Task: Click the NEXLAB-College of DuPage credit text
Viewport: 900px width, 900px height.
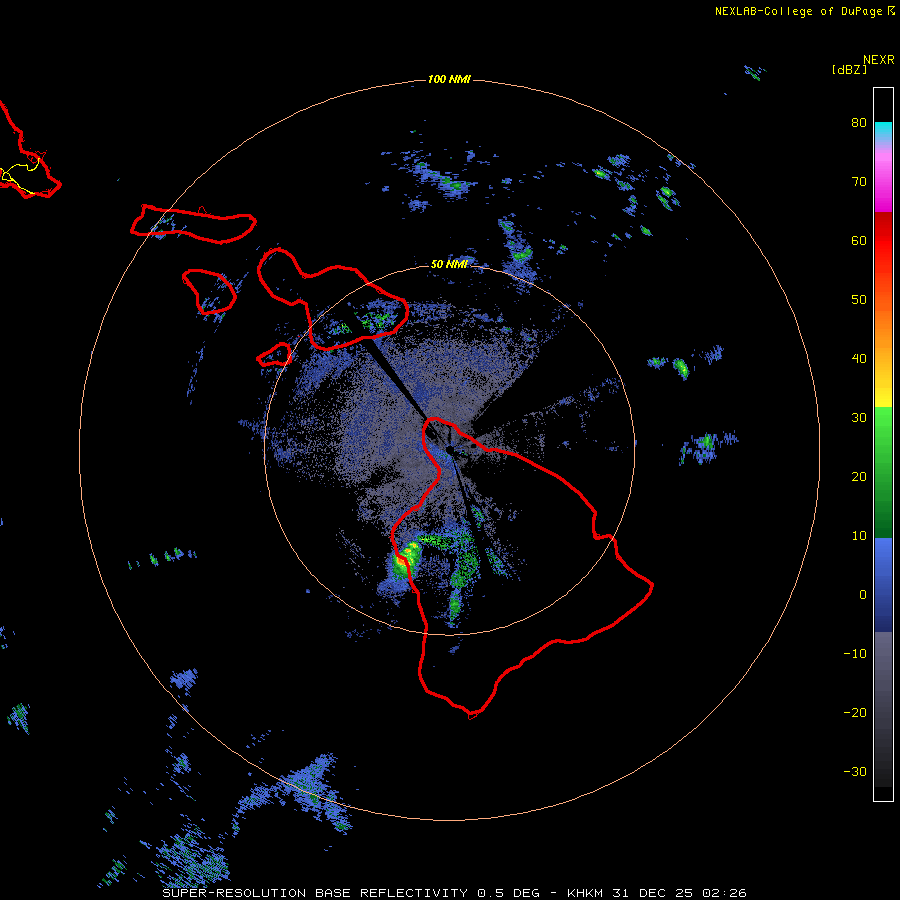Action: point(798,11)
